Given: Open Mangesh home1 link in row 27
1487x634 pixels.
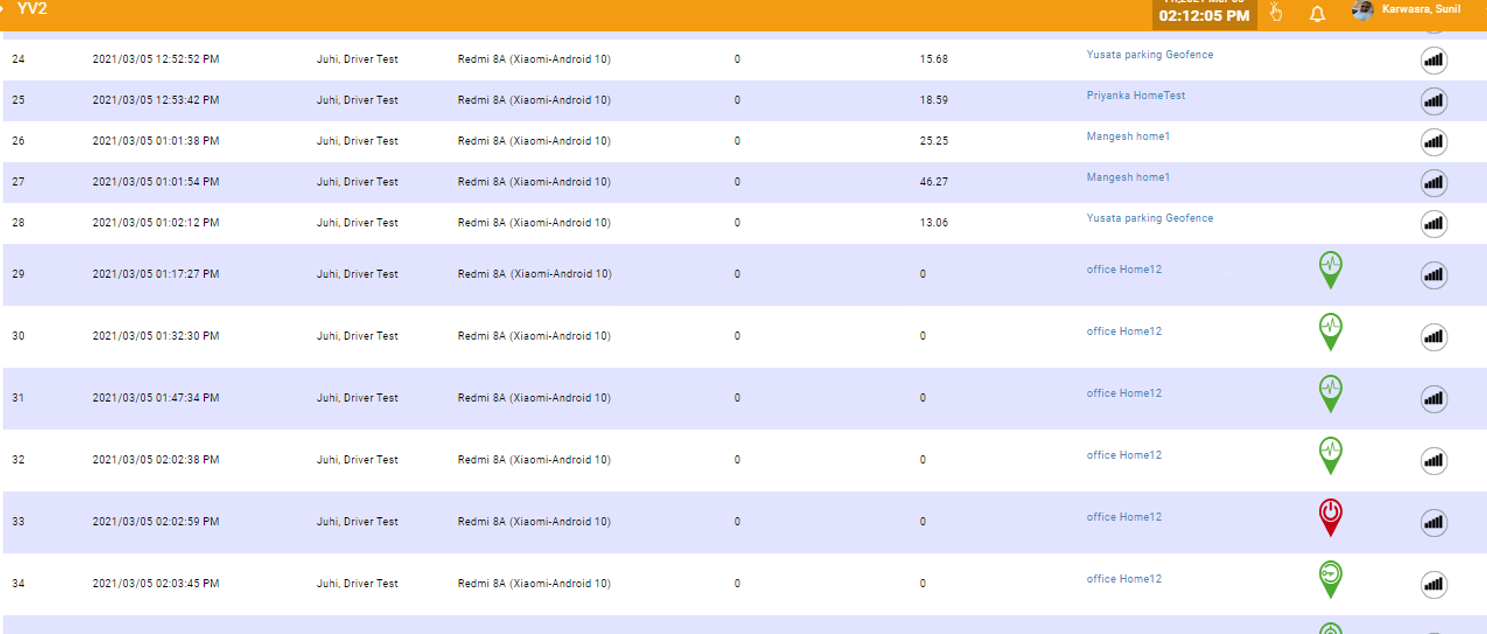Looking at the screenshot, I should point(1128,178).
